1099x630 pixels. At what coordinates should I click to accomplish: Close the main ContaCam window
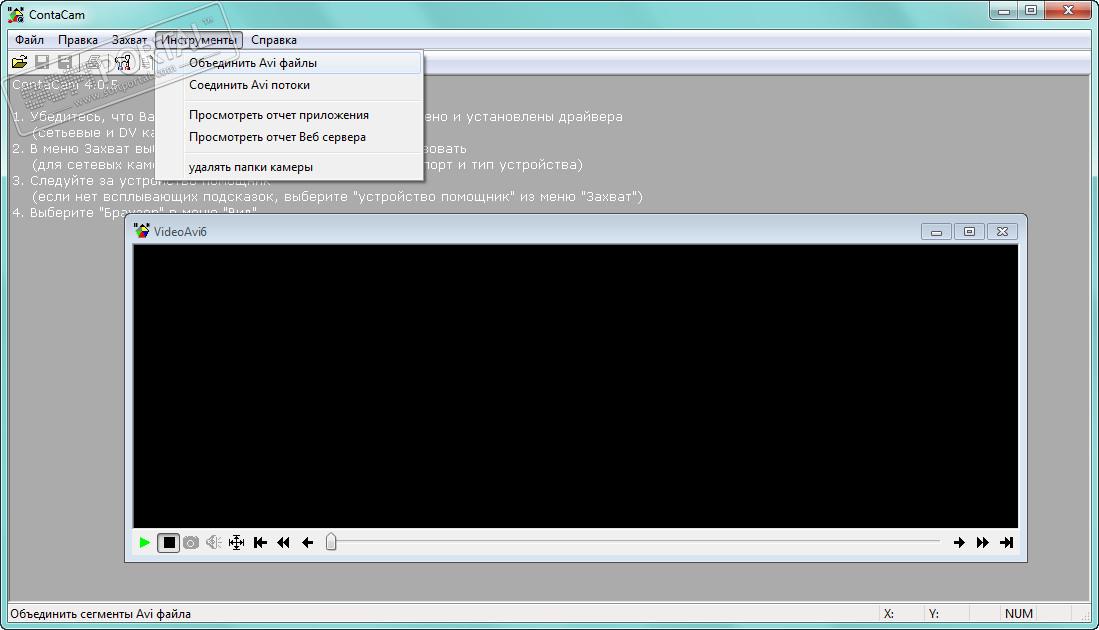pos(1068,11)
